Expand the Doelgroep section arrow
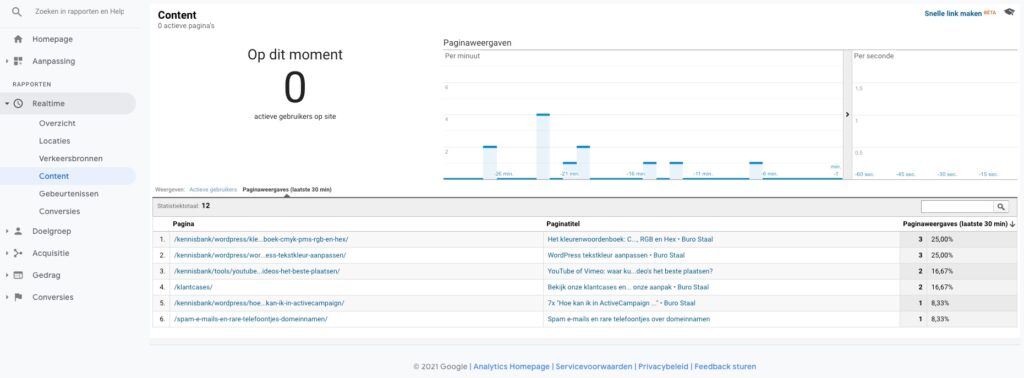Screen dimensions: 1024x378 coord(7,231)
